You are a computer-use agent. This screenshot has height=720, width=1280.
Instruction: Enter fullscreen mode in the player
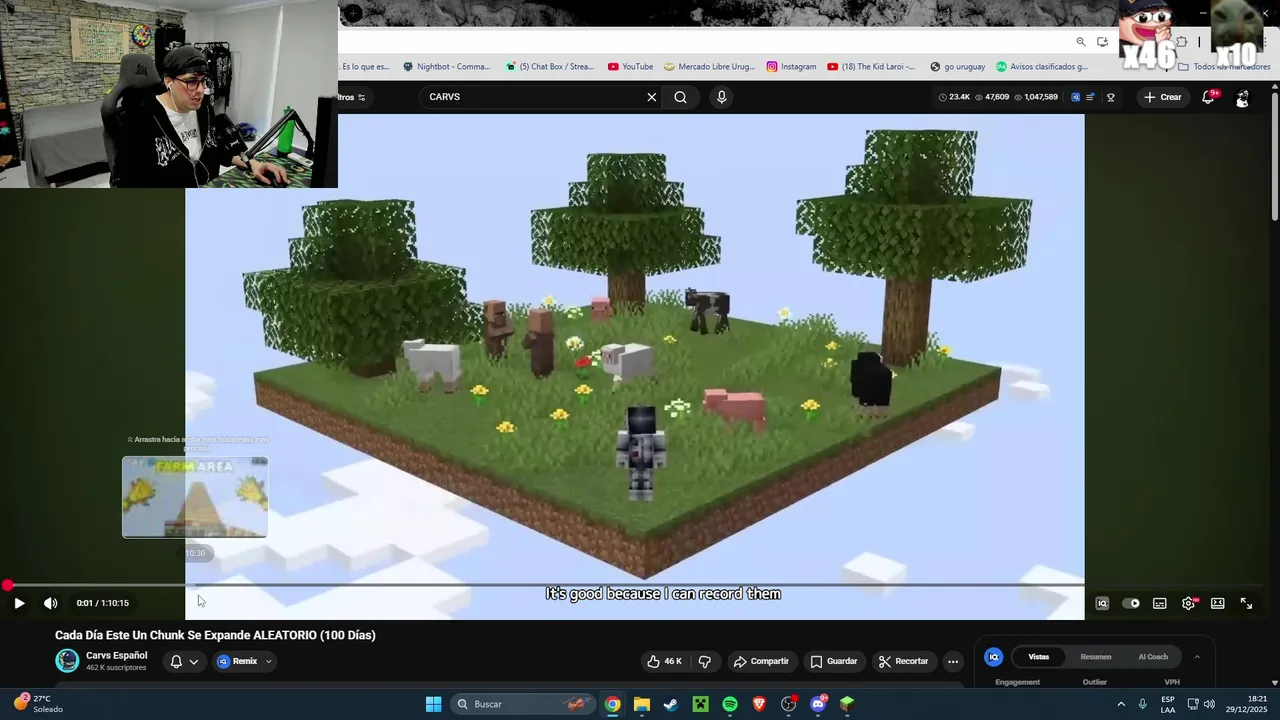coord(1247,603)
